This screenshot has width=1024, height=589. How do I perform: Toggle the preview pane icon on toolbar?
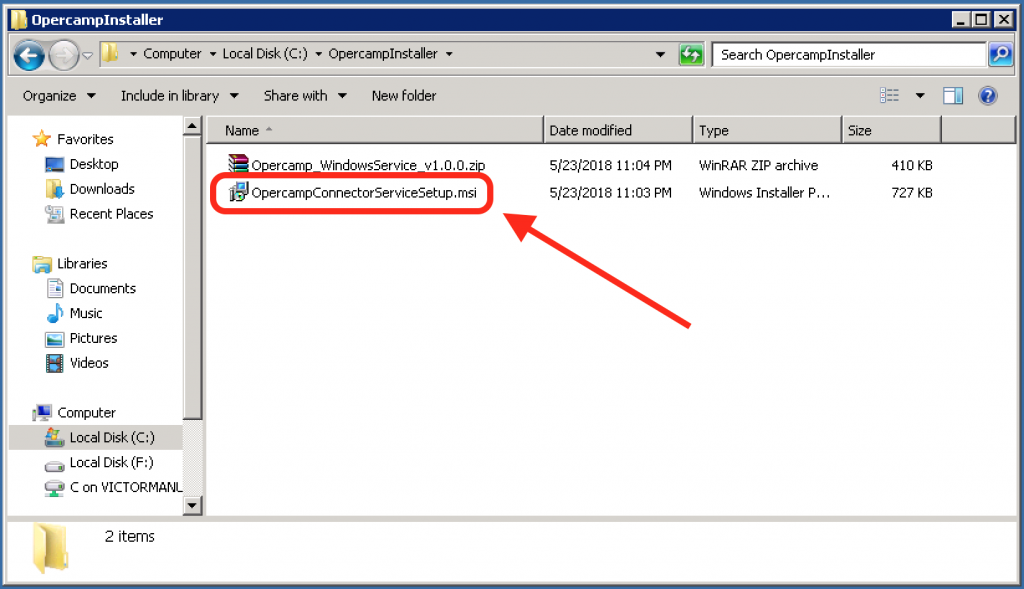coord(952,95)
